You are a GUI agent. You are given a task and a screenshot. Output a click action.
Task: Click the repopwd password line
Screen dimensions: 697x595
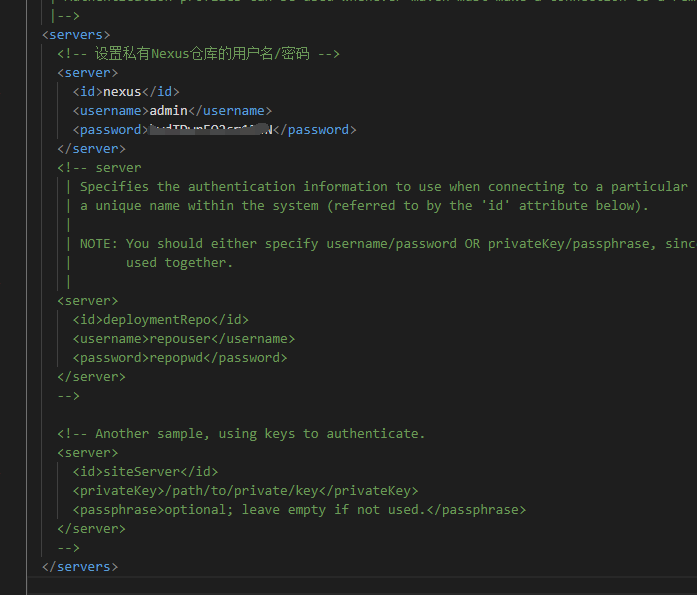pos(180,358)
